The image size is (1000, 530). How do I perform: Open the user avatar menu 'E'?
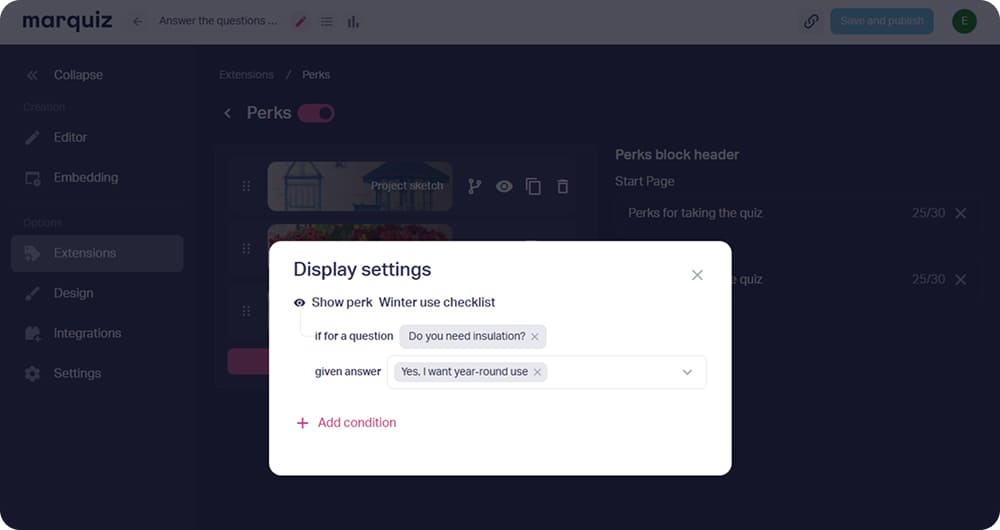click(964, 21)
